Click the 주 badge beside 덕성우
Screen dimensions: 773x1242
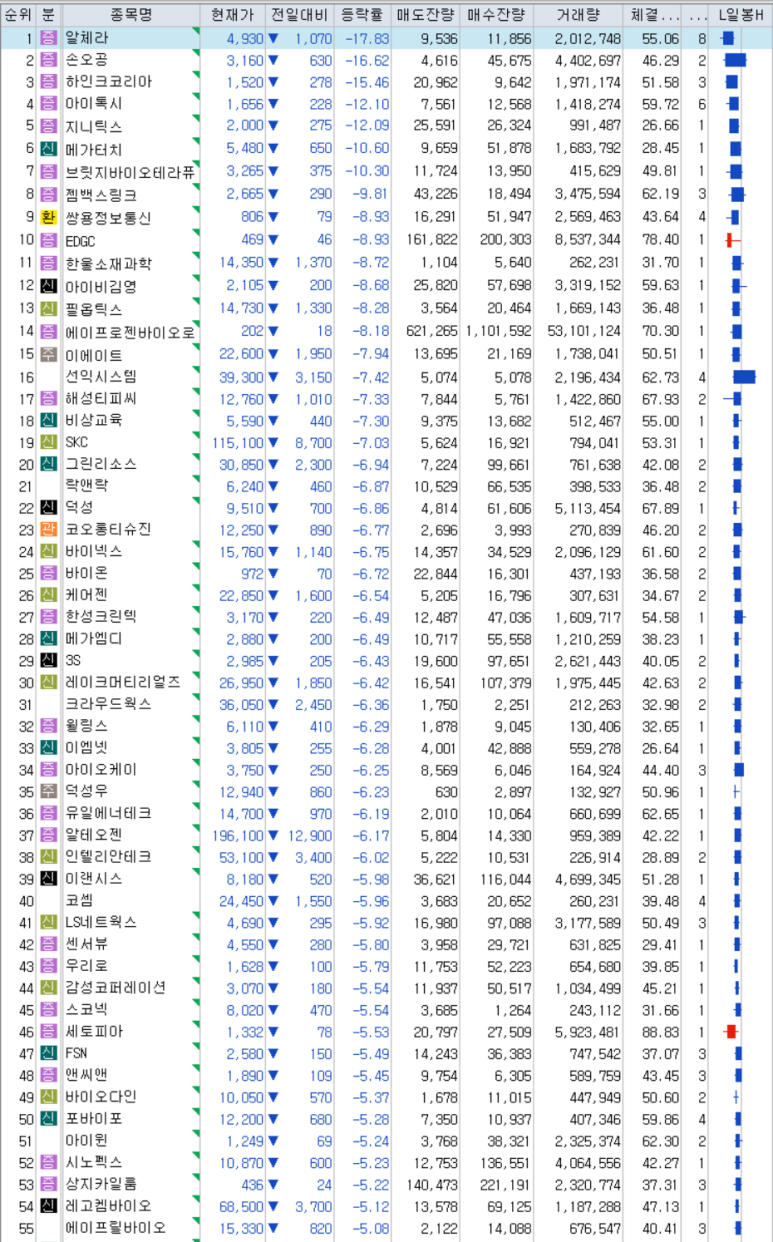coord(49,791)
